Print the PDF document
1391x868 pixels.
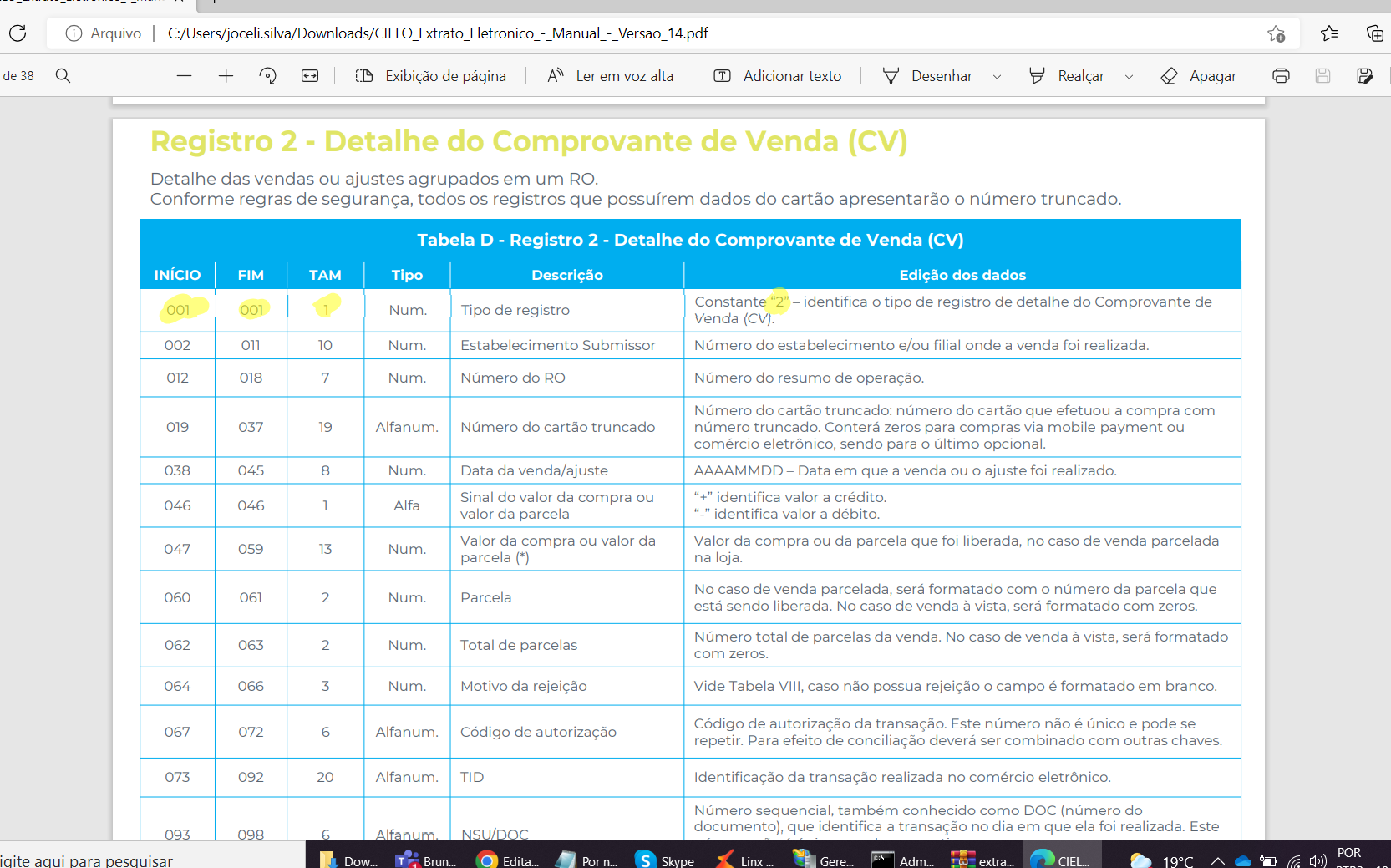[1281, 76]
